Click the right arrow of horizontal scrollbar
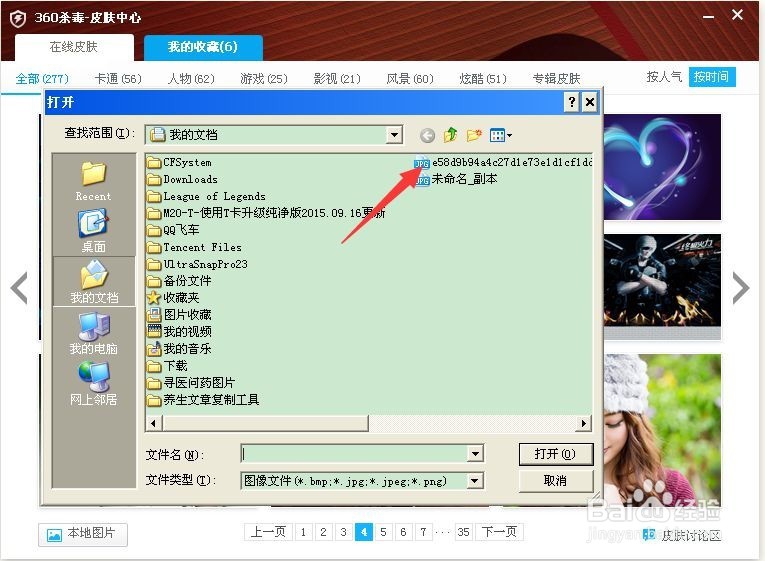This screenshot has width=765, height=561. [x=584, y=423]
